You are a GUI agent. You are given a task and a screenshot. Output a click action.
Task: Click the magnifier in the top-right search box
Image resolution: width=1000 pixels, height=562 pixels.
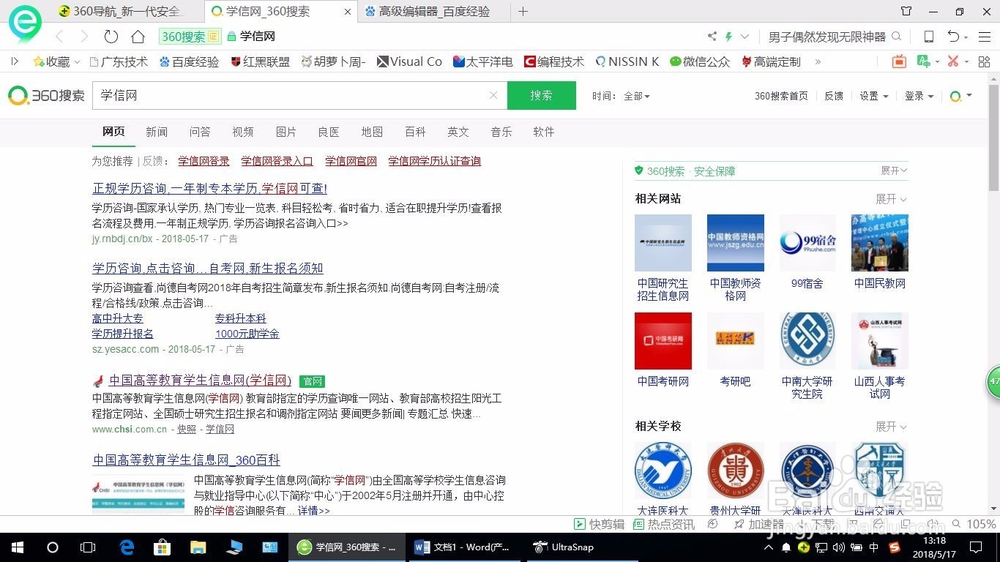coord(896,36)
